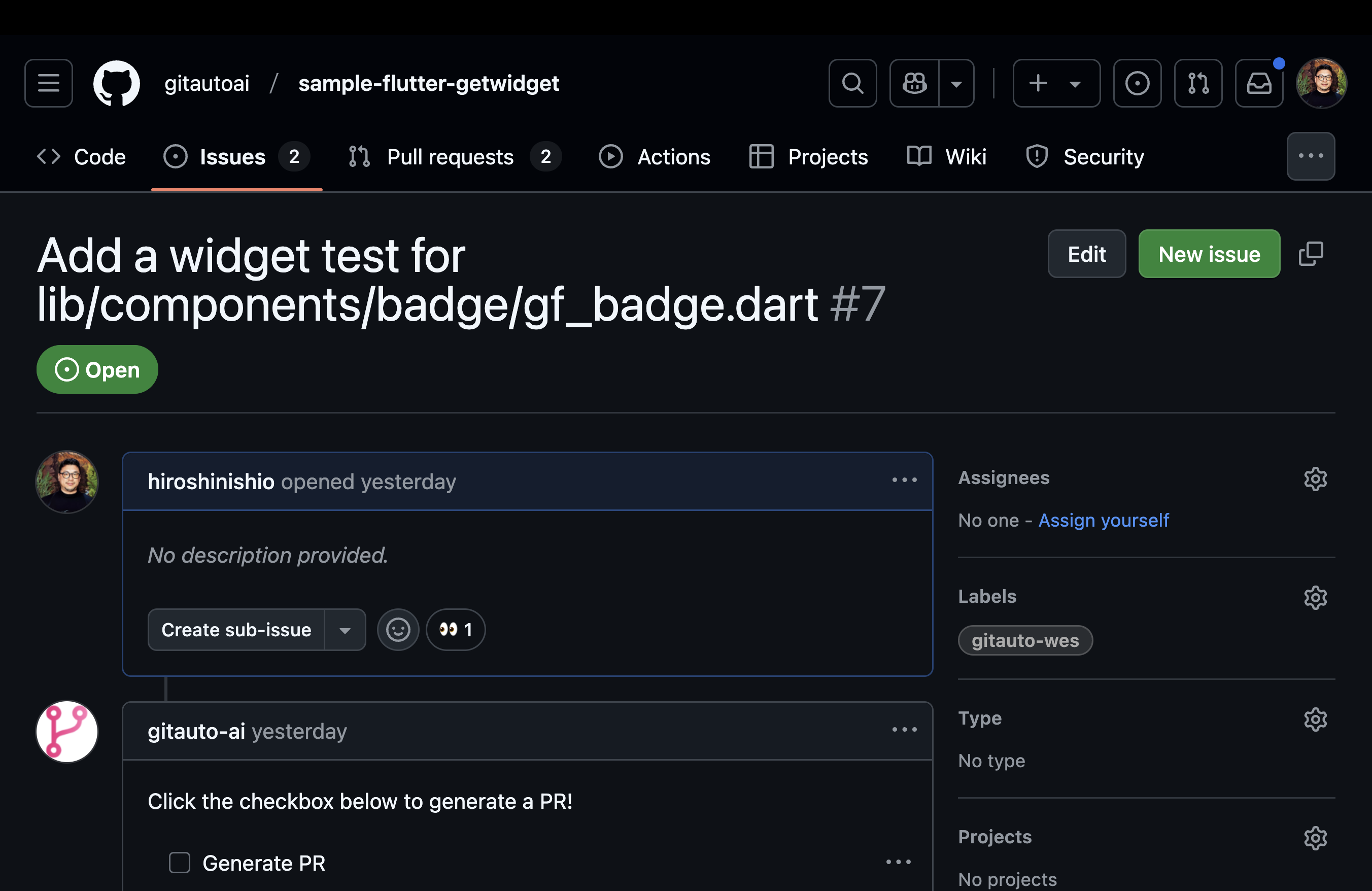This screenshot has height=891, width=1372.
Task: Click the Open status toggle indicator
Action: click(97, 369)
